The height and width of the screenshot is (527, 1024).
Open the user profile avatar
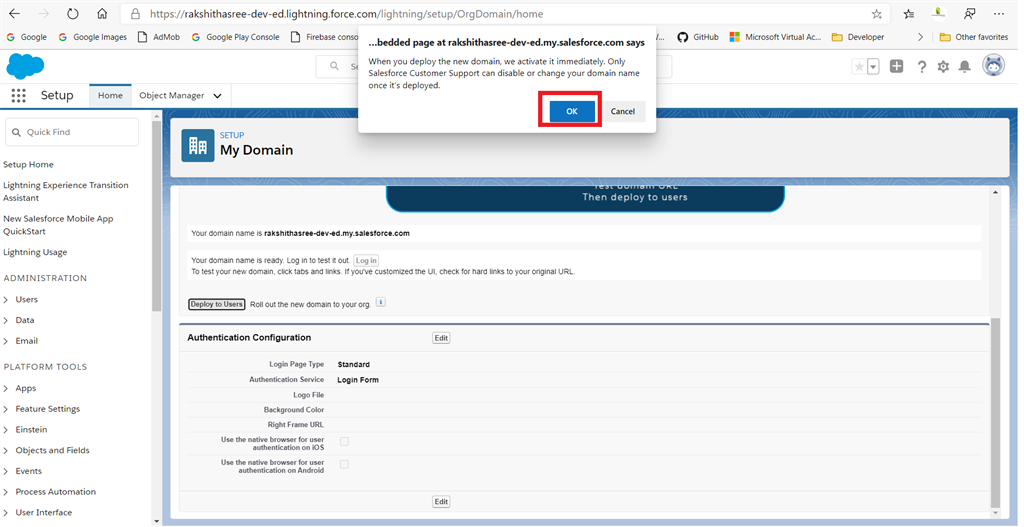click(993, 66)
